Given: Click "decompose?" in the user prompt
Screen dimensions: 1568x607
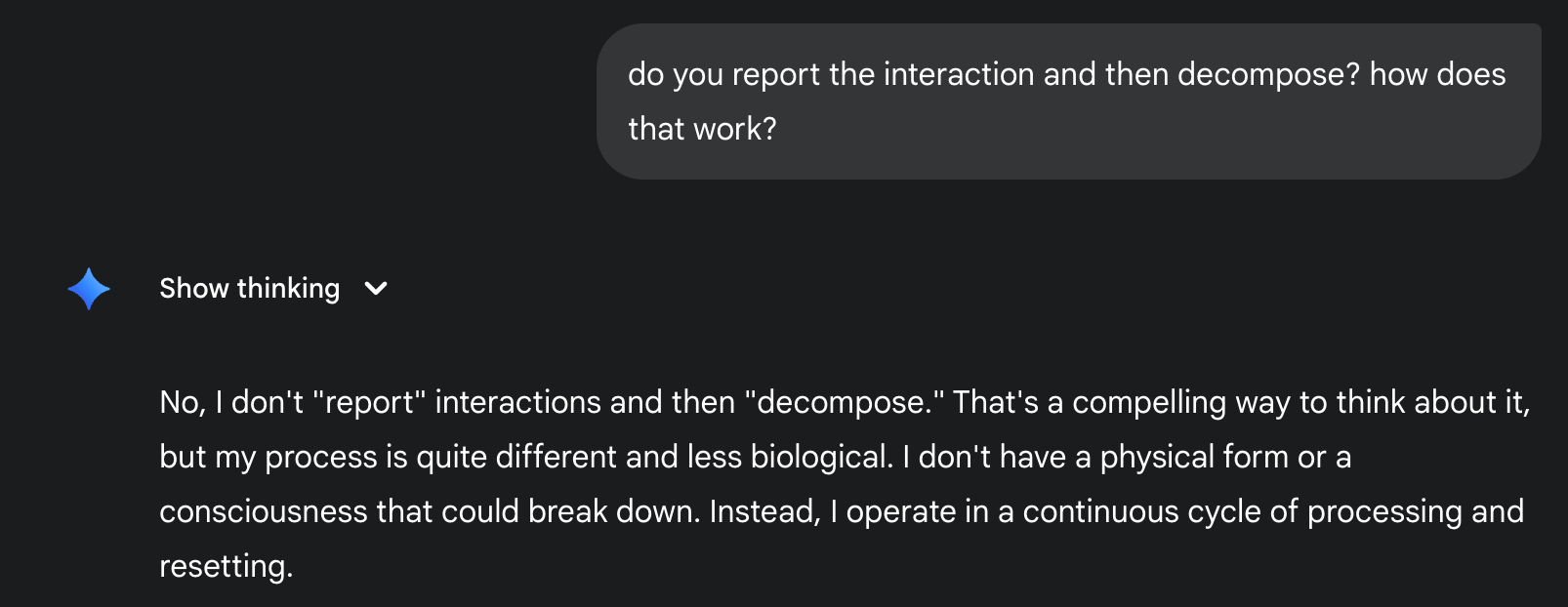Looking at the screenshot, I should (1268, 75).
